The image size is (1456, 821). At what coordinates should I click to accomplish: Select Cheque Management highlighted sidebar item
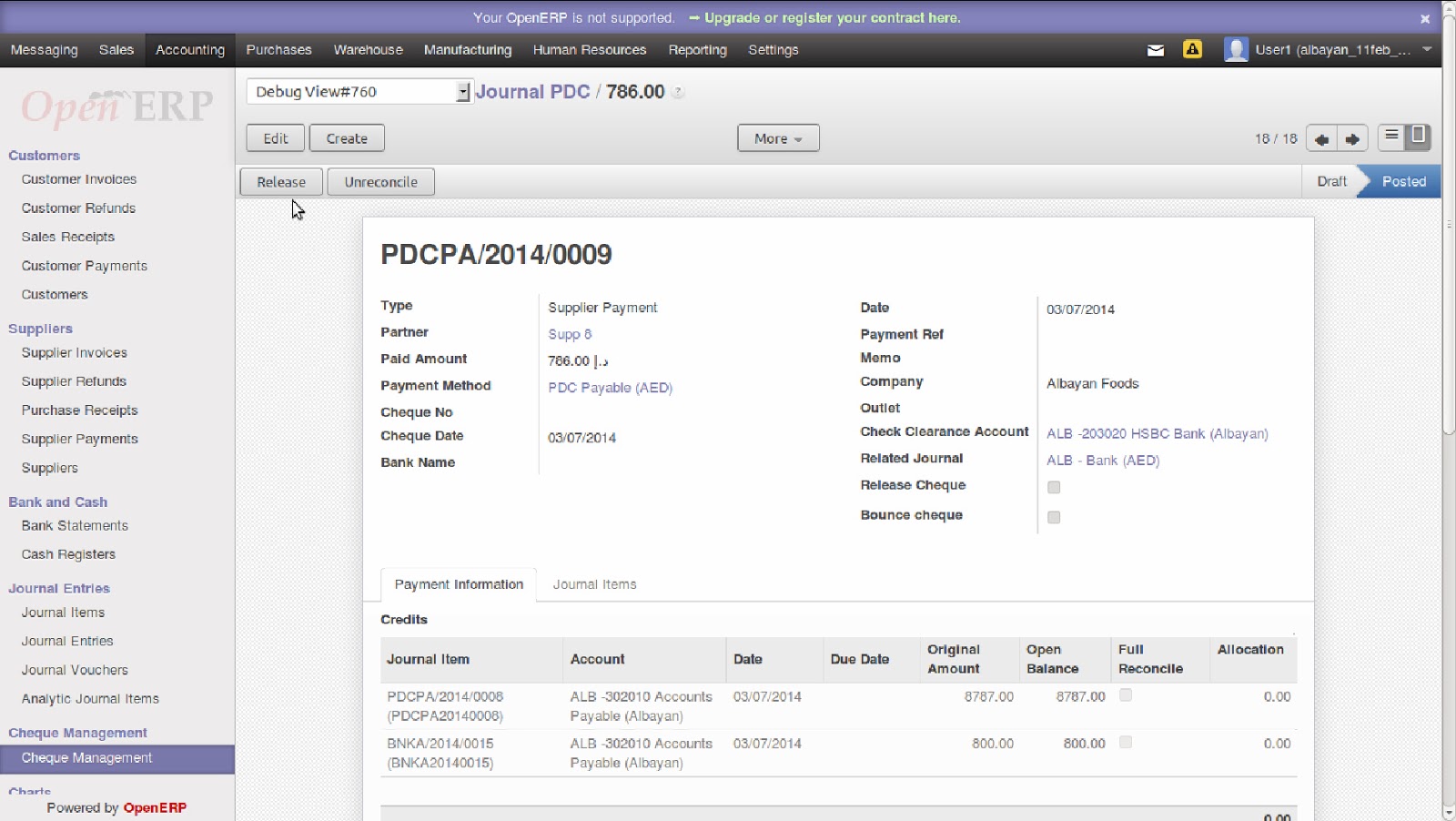pos(117,758)
